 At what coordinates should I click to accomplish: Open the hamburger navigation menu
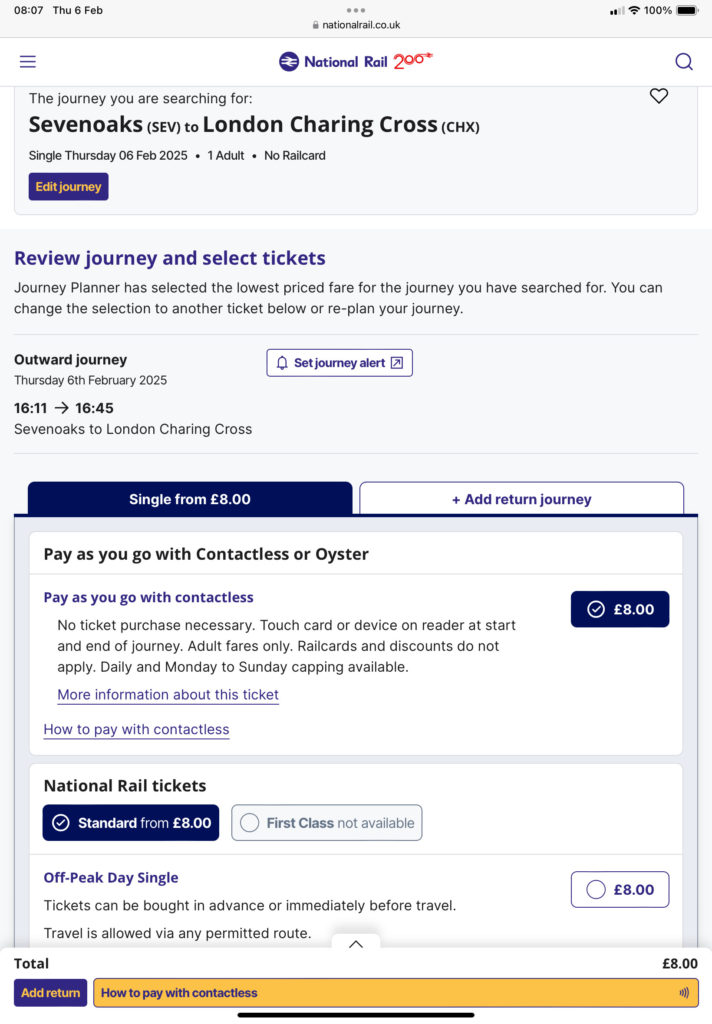(27, 61)
